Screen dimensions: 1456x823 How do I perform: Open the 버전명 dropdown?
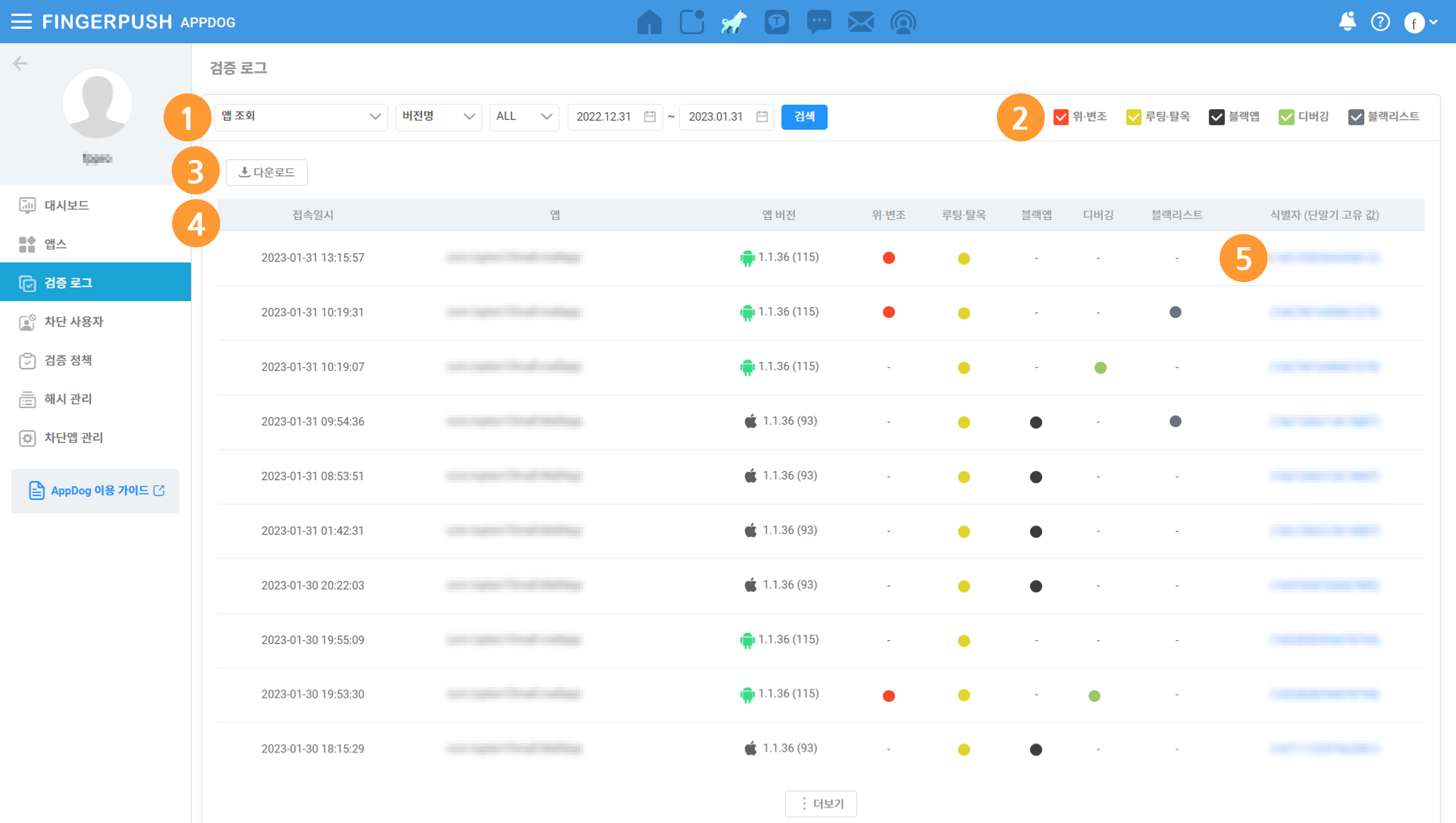click(x=438, y=117)
